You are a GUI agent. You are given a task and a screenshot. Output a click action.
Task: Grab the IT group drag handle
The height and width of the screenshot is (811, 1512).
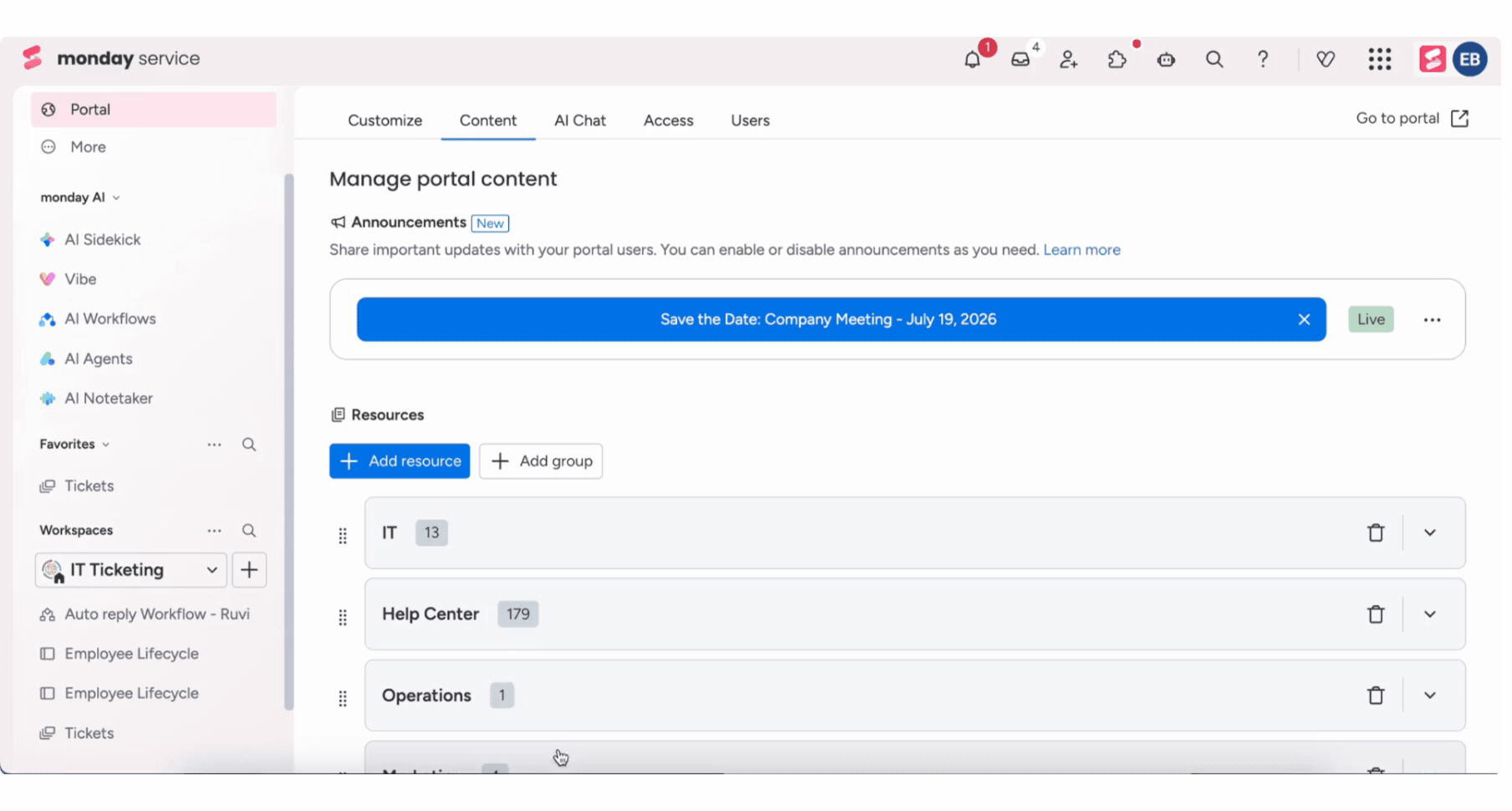click(x=343, y=536)
